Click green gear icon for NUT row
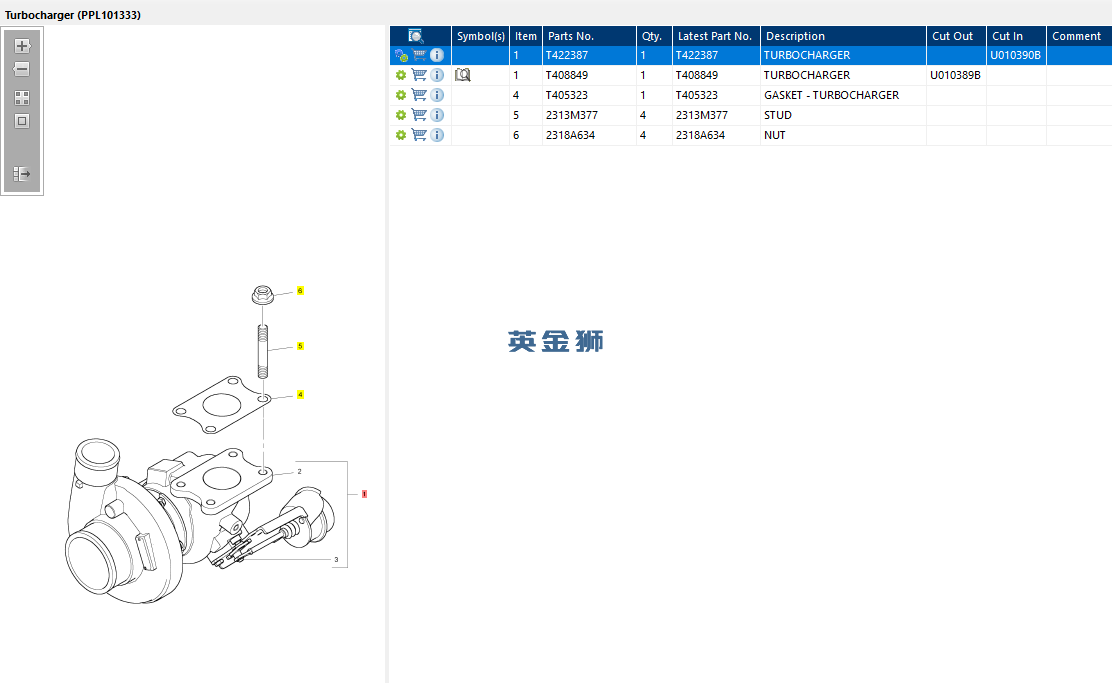 coord(401,135)
